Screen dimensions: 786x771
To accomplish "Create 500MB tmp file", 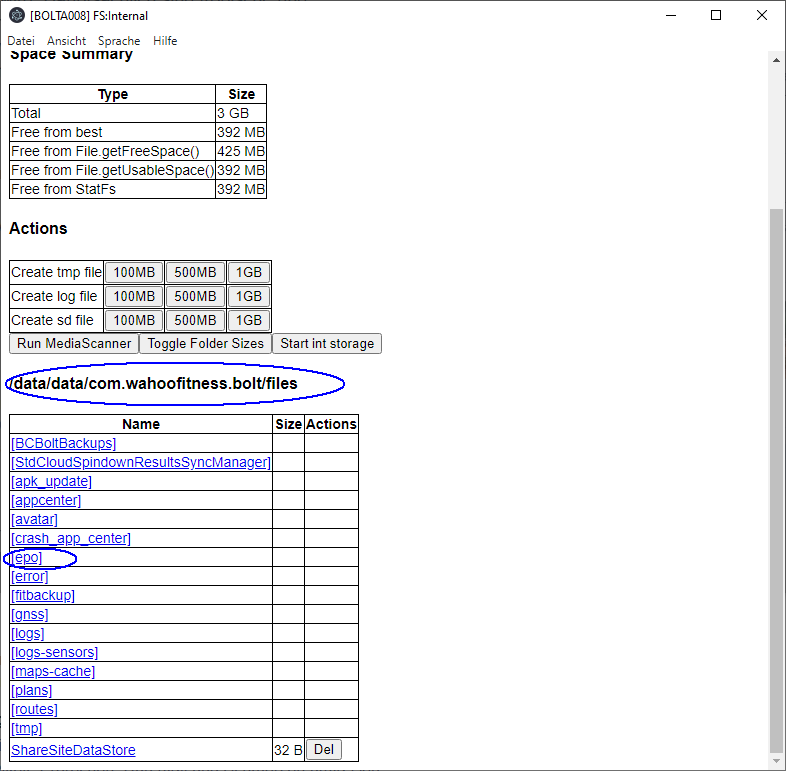I will pyautogui.click(x=195, y=272).
